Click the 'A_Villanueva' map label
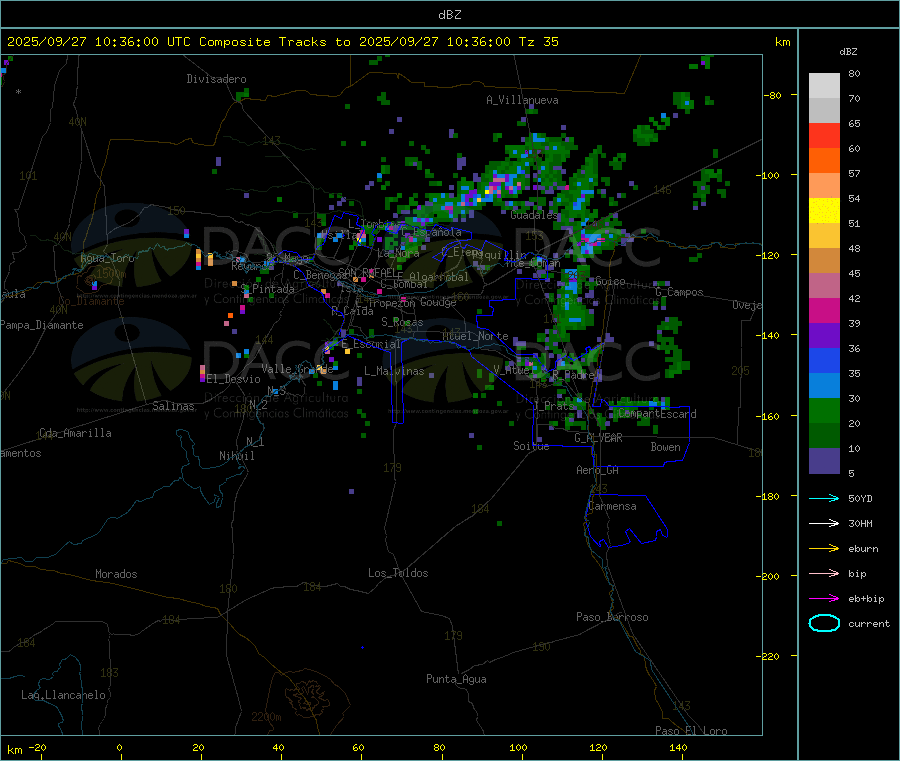The image size is (900, 761). coord(522,100)
